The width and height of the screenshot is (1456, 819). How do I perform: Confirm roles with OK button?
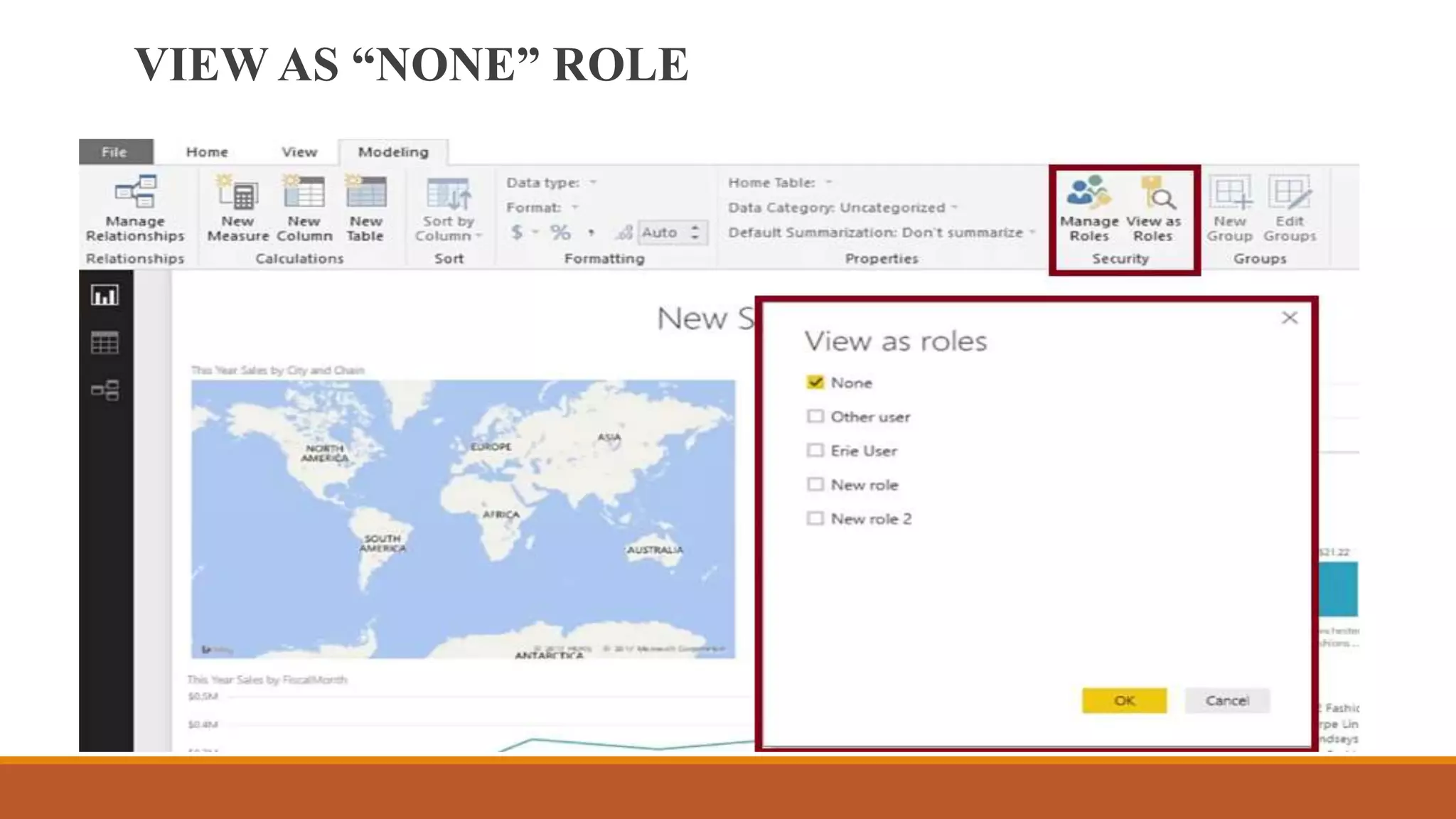[1124, 700]
